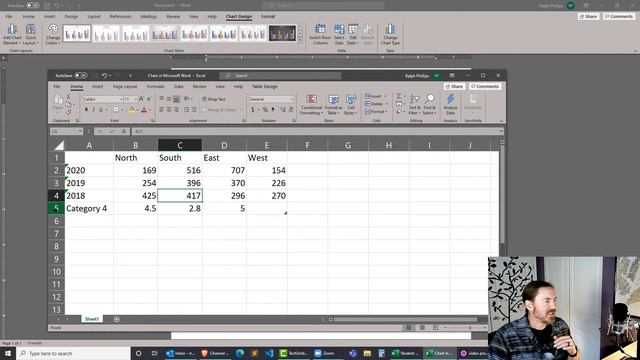Click cell containing 425
The image size is (640, 360).
136,196
